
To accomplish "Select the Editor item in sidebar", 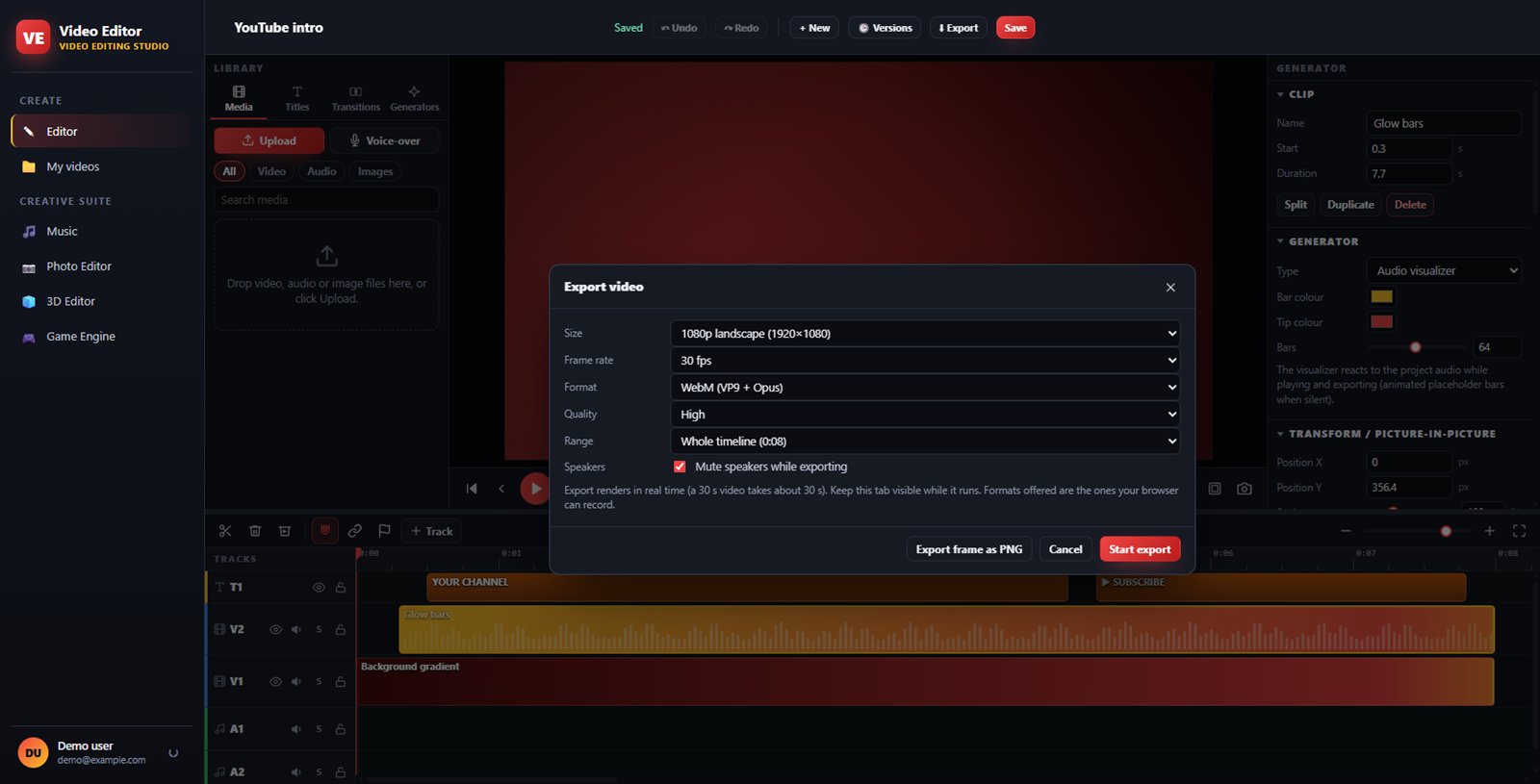I will click(102, 131).
